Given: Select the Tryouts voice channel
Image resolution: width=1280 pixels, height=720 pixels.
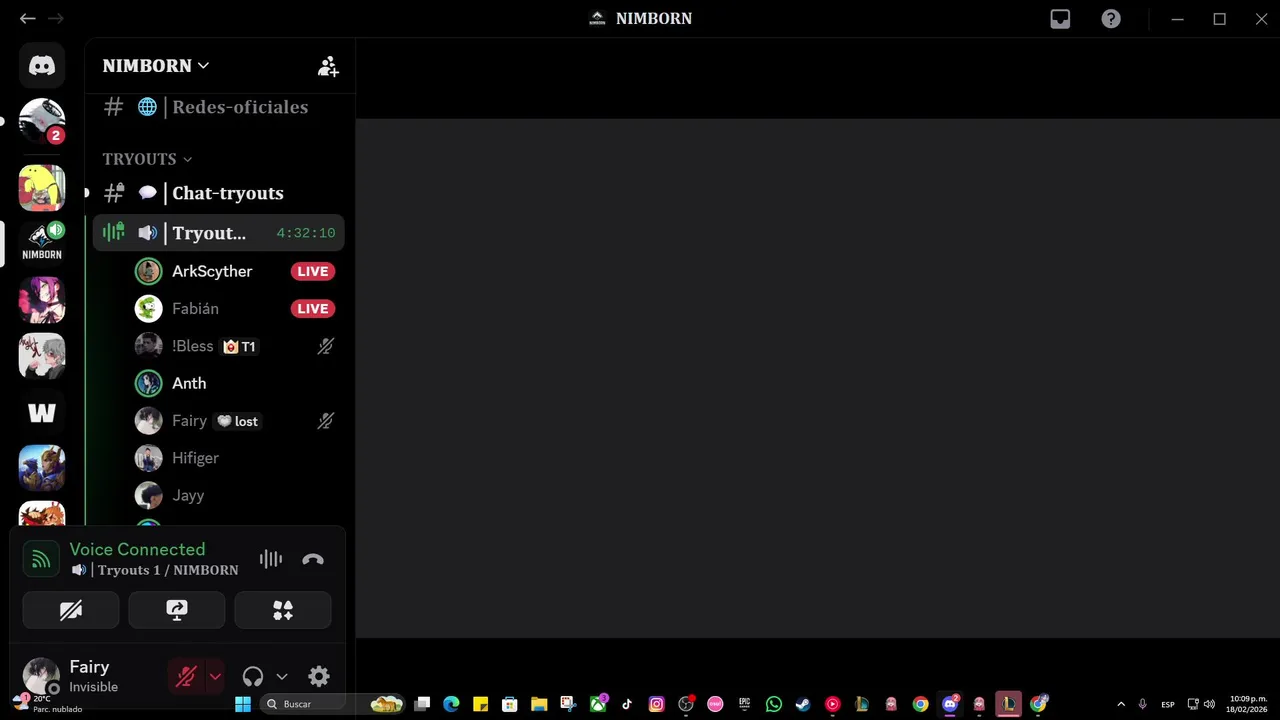Looking at the screenshot, I should pyautogui.click(x=218, y=233).
